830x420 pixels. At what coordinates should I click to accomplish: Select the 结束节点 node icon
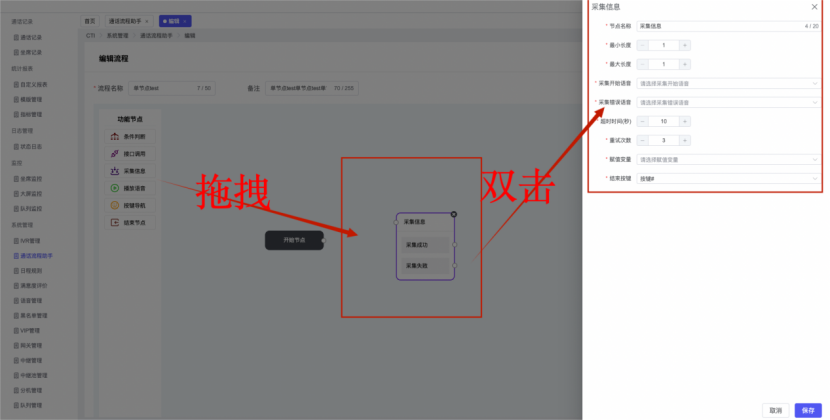click(x=114, y=222)
